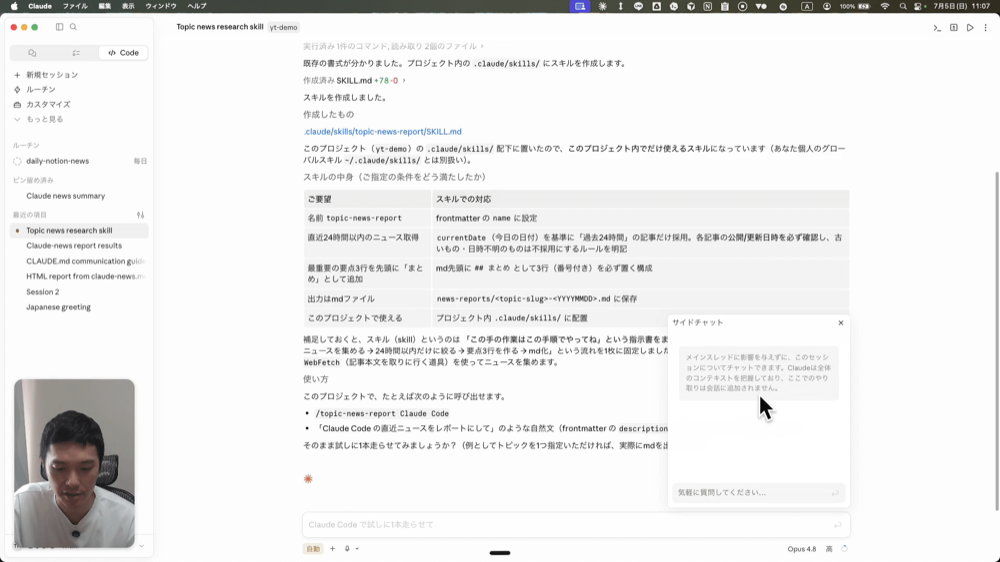The width and height of the screenshot is (1000, 562).
Task: Open Wi-Fi status in menu bar
Action: coord(885,6)
